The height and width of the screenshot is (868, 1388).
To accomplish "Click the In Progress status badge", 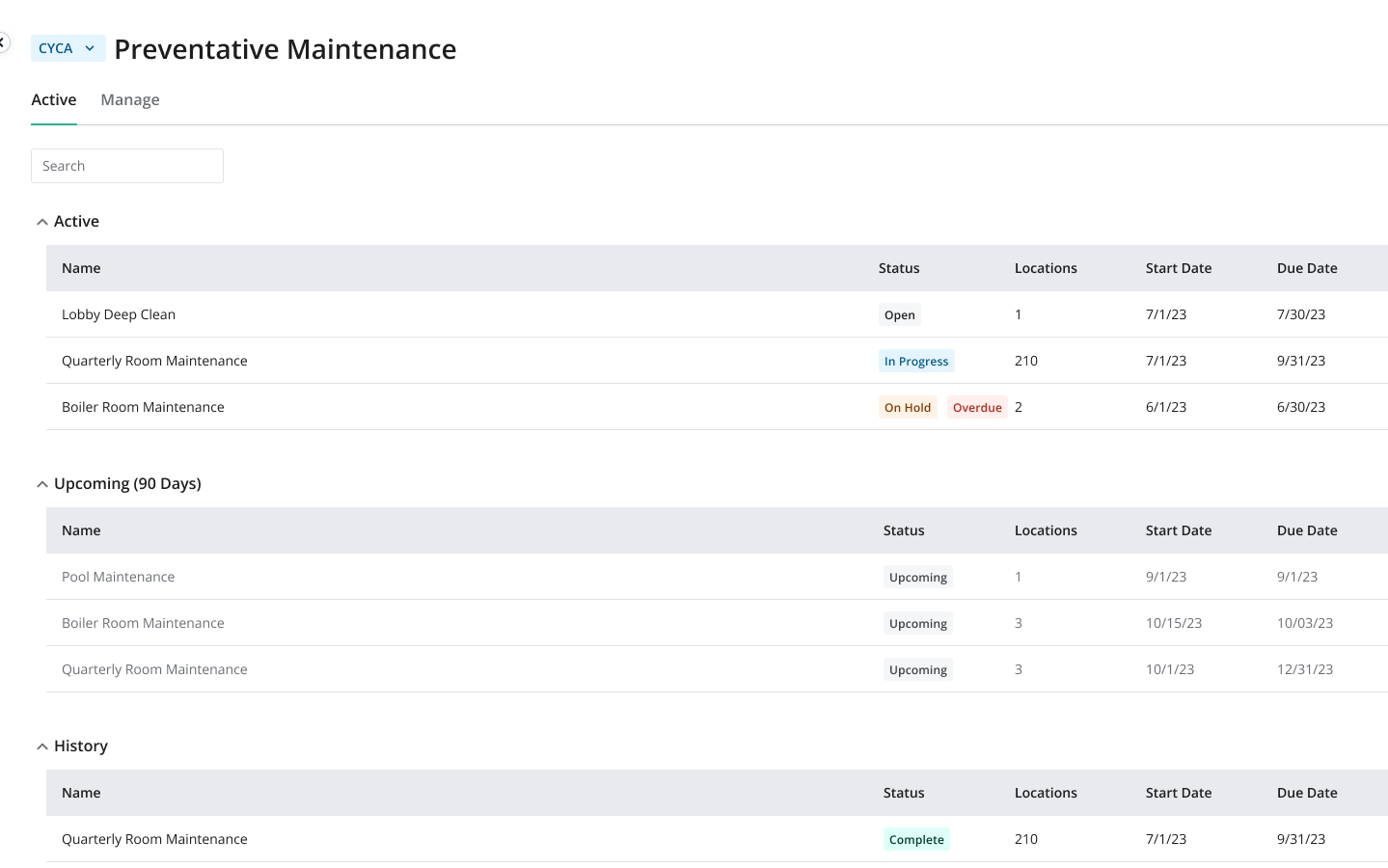I will [916, 362].
